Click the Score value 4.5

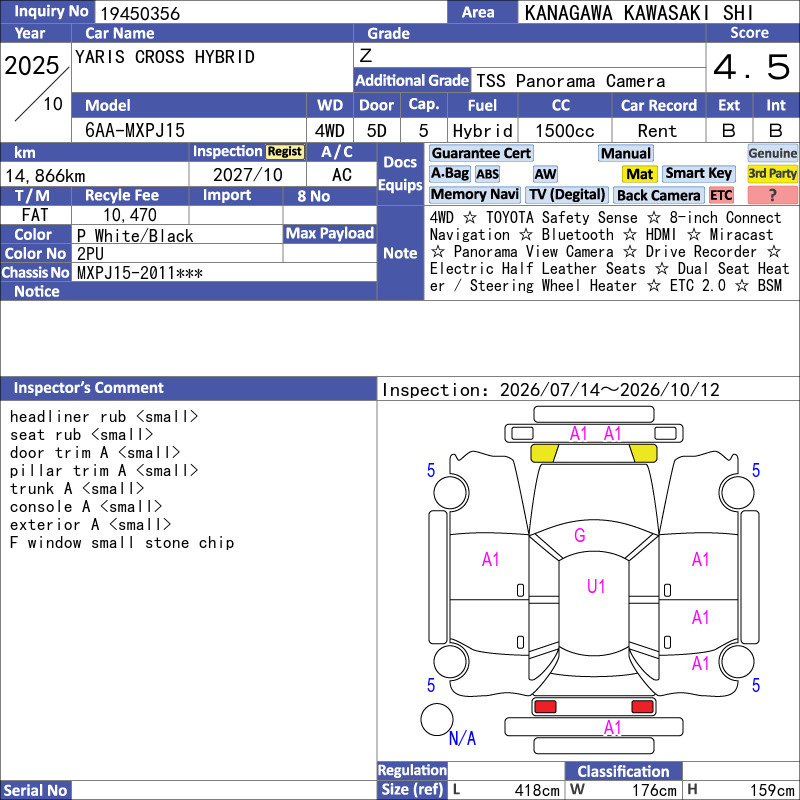[x=752, y=67]
